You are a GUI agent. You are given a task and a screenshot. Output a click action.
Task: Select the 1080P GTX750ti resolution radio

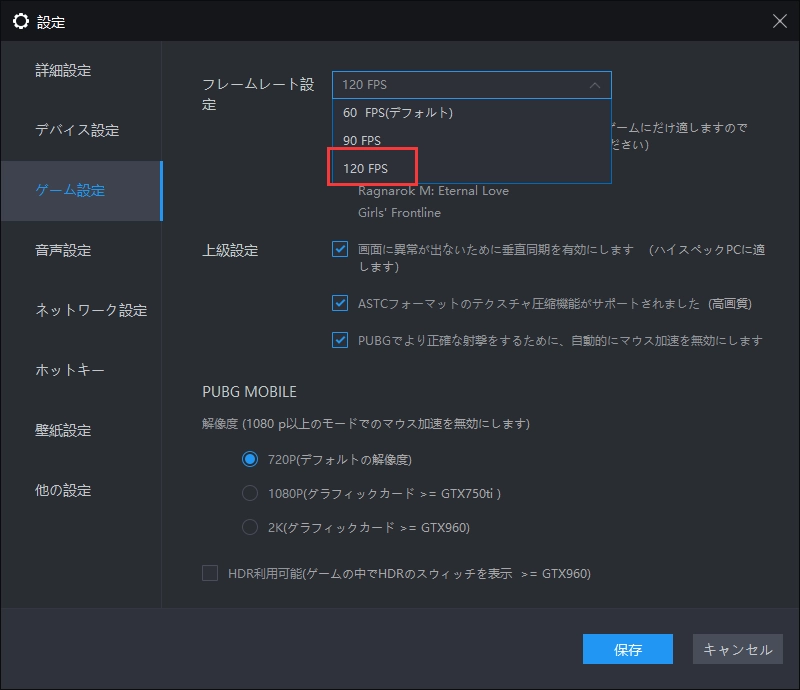[x=249, y=493]
